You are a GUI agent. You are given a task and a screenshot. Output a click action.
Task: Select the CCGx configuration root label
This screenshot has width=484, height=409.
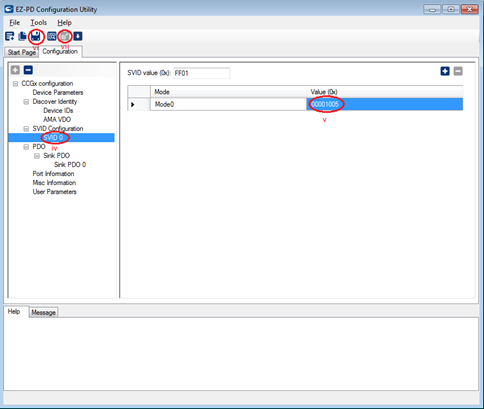click(47, 84)
